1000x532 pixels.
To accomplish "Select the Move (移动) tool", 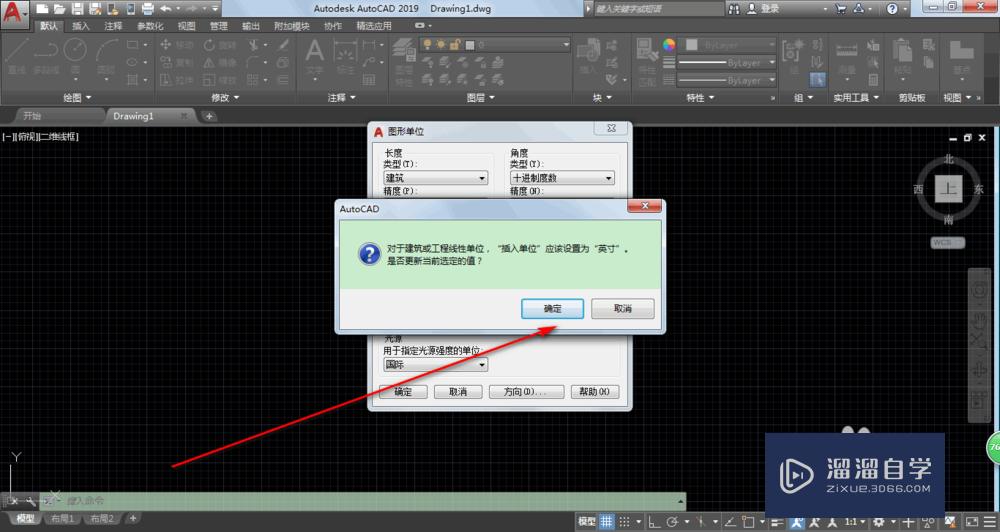I will (x=177, y=45).
